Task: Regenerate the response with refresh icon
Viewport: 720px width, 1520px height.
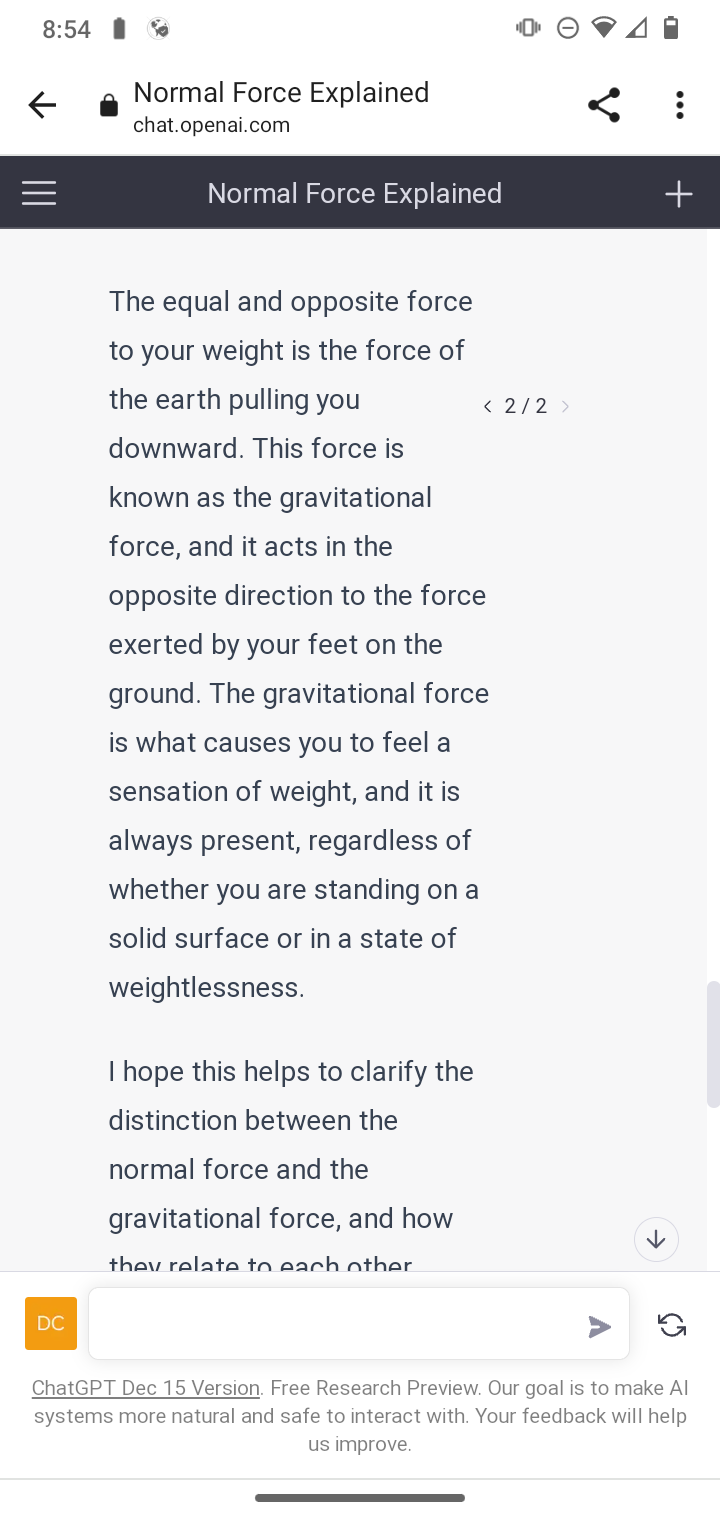Action: pyautogui.click(x=672, y=1325)
